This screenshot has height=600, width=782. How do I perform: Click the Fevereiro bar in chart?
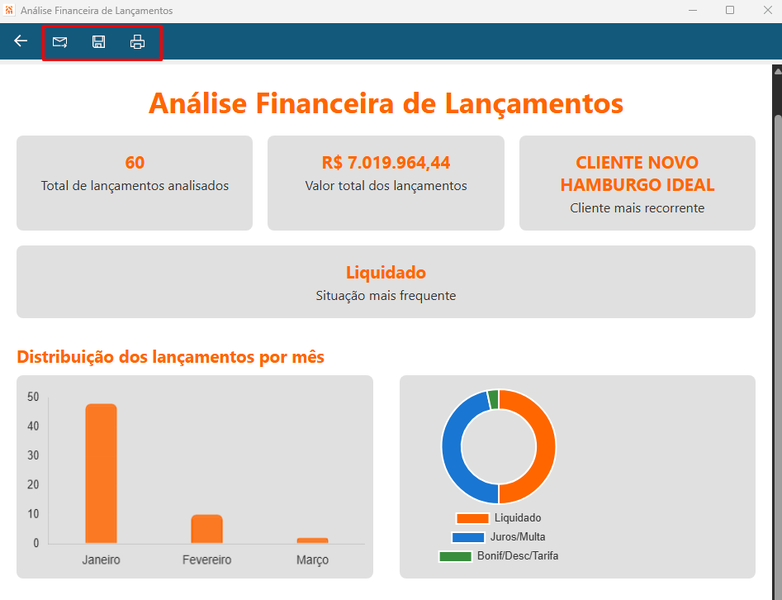(x=207, y=529)
